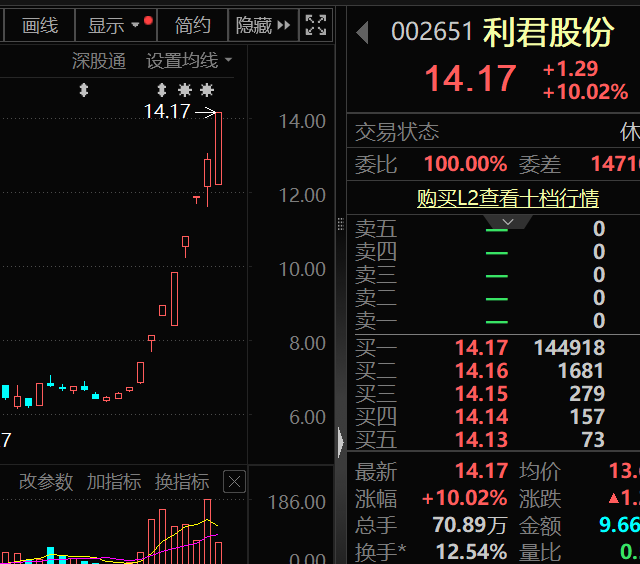Click the middle gear marker above the candlesticks
Image resolution: width=640 pixels, height=564 pixels.
coord(185,90)
